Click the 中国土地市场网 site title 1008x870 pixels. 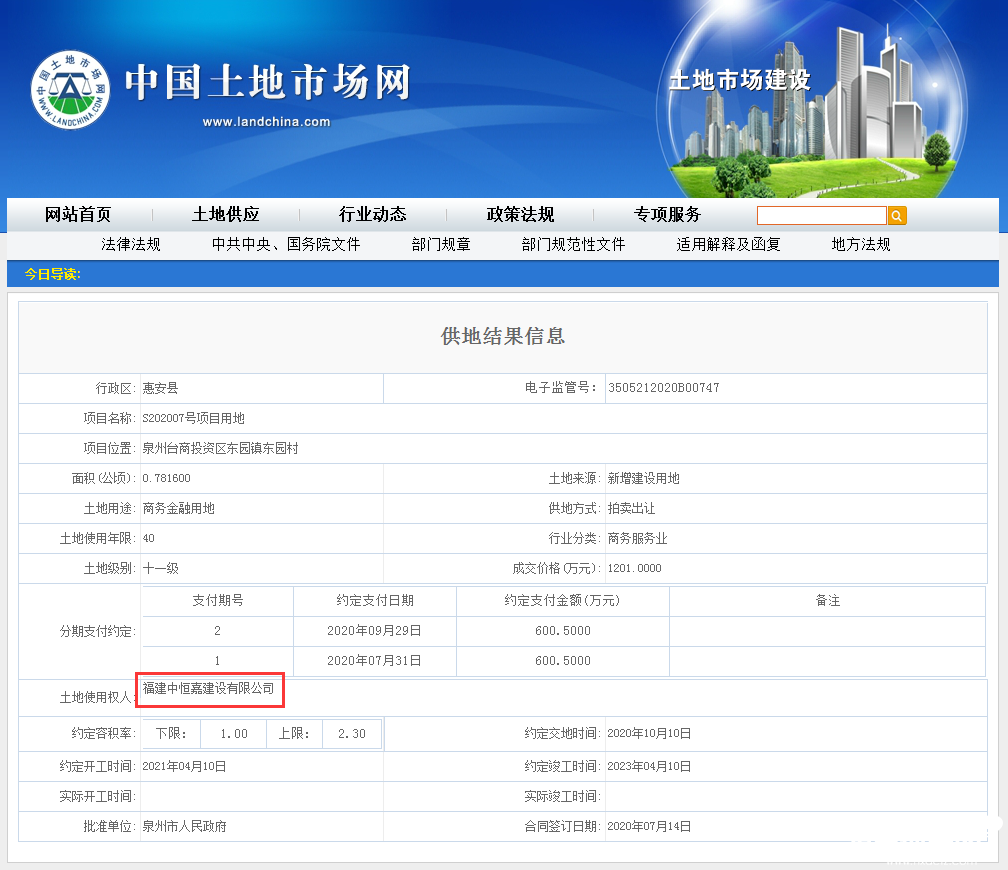point(267,83)
